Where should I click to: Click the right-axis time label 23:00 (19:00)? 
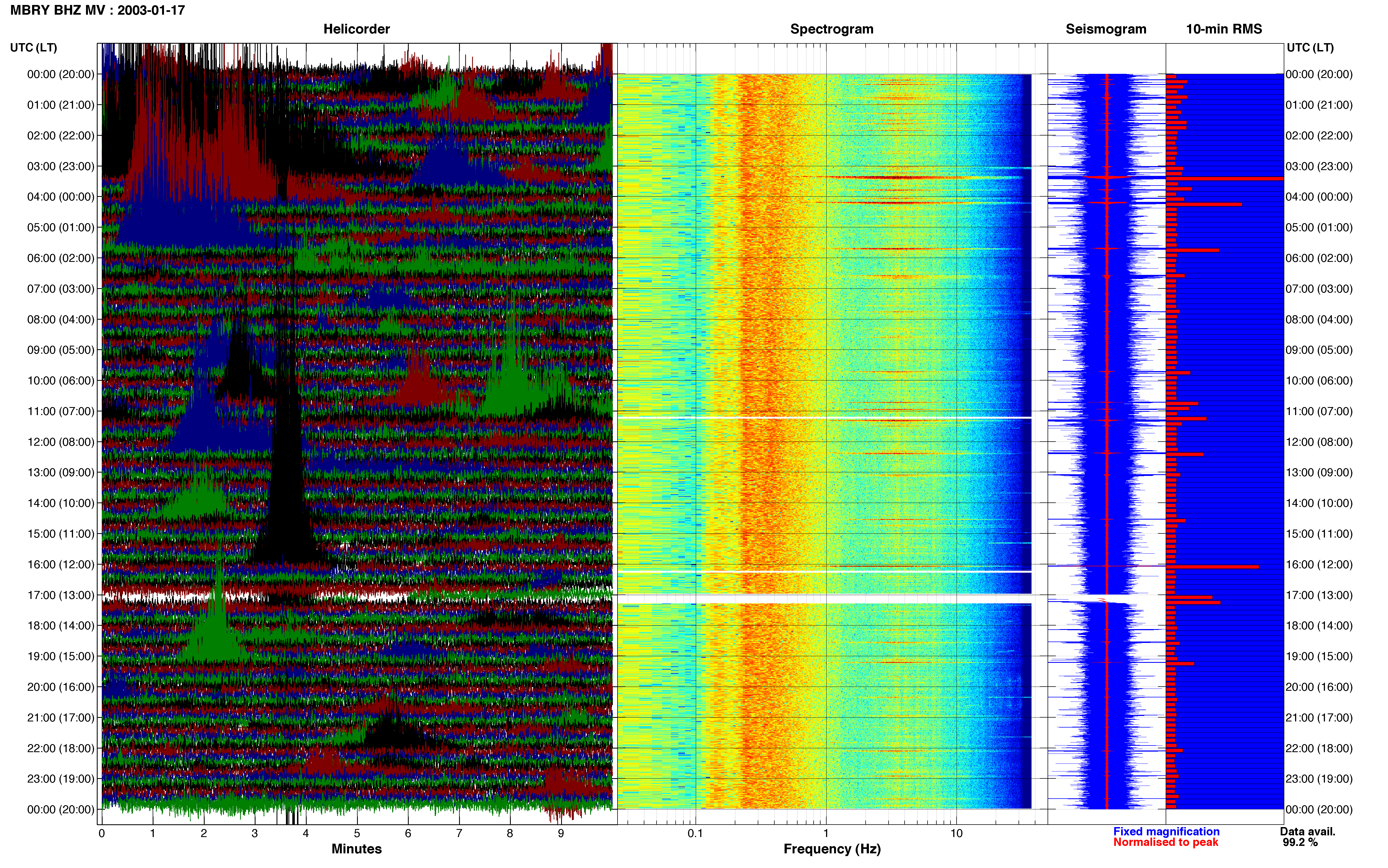[x=1319, y=779]
